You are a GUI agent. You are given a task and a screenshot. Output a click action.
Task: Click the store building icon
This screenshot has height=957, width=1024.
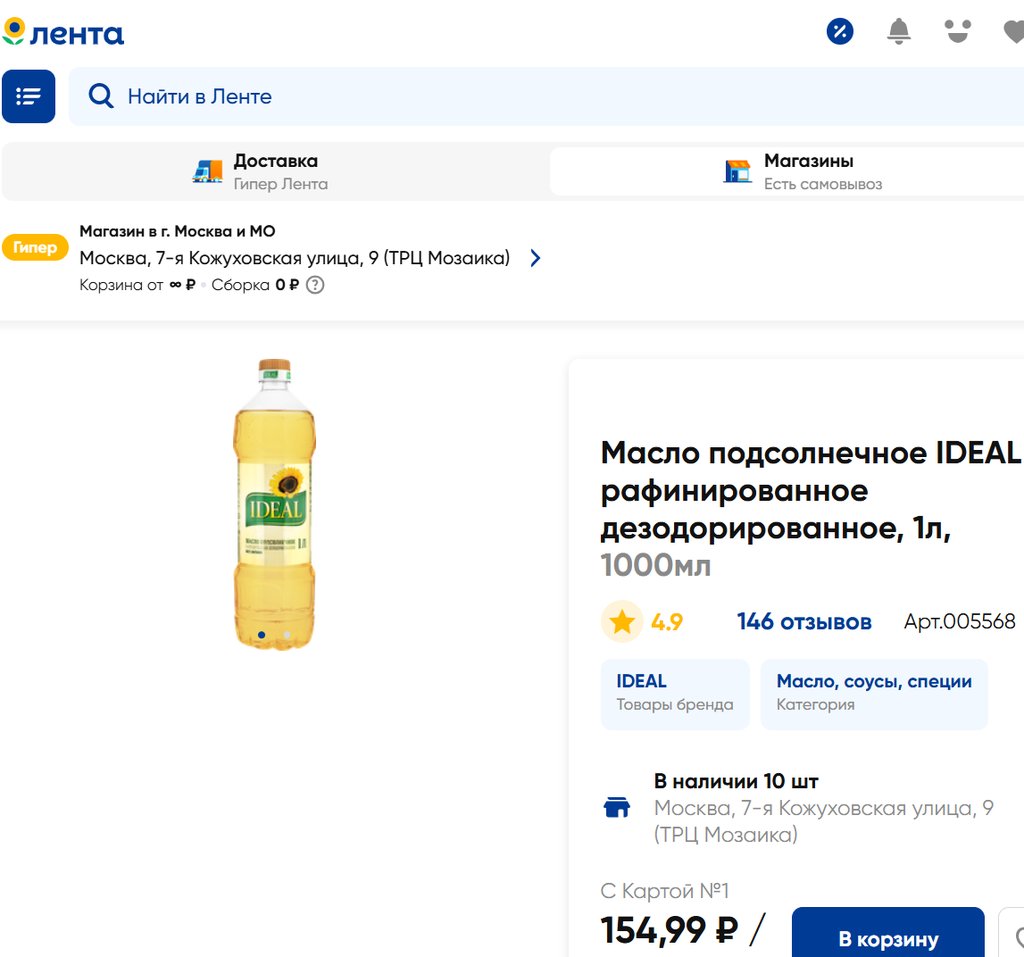(x=738, y=172)
